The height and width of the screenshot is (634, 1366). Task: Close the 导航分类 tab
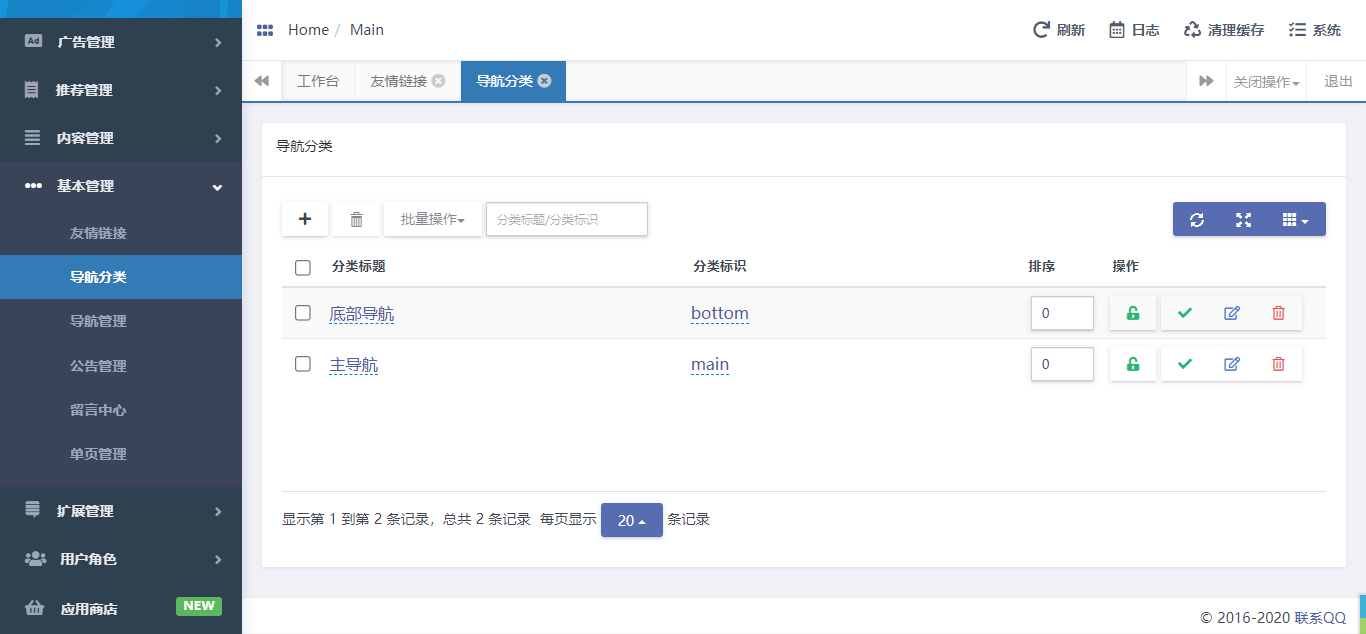(545, 81)
